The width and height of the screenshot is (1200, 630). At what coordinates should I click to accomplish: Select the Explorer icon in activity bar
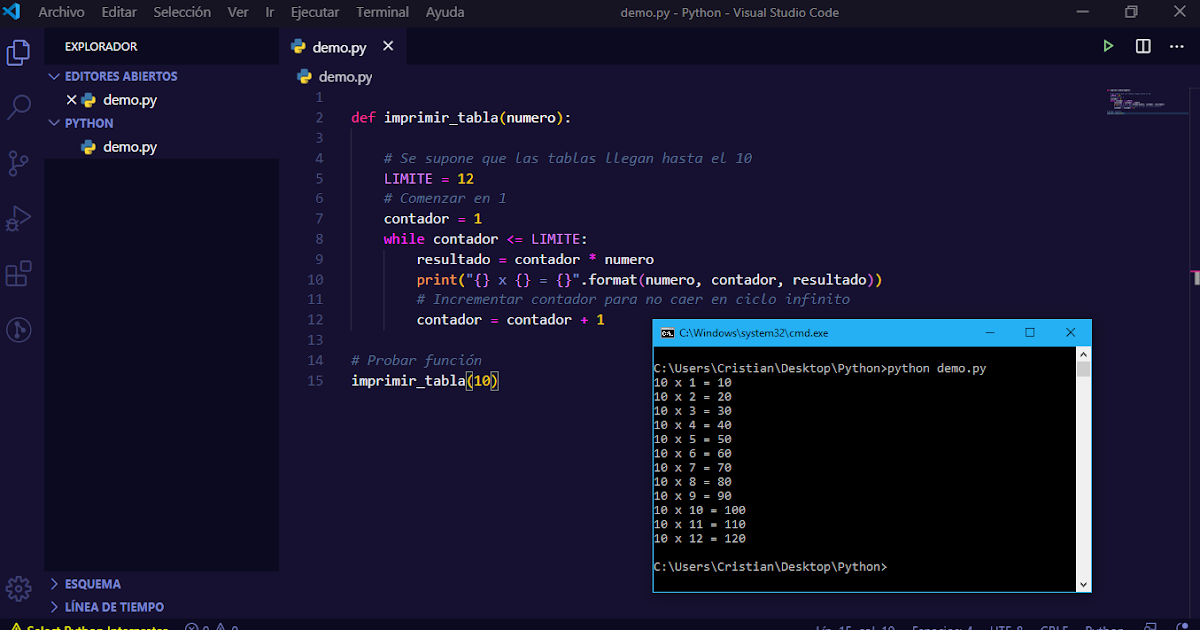pos(17,52)
